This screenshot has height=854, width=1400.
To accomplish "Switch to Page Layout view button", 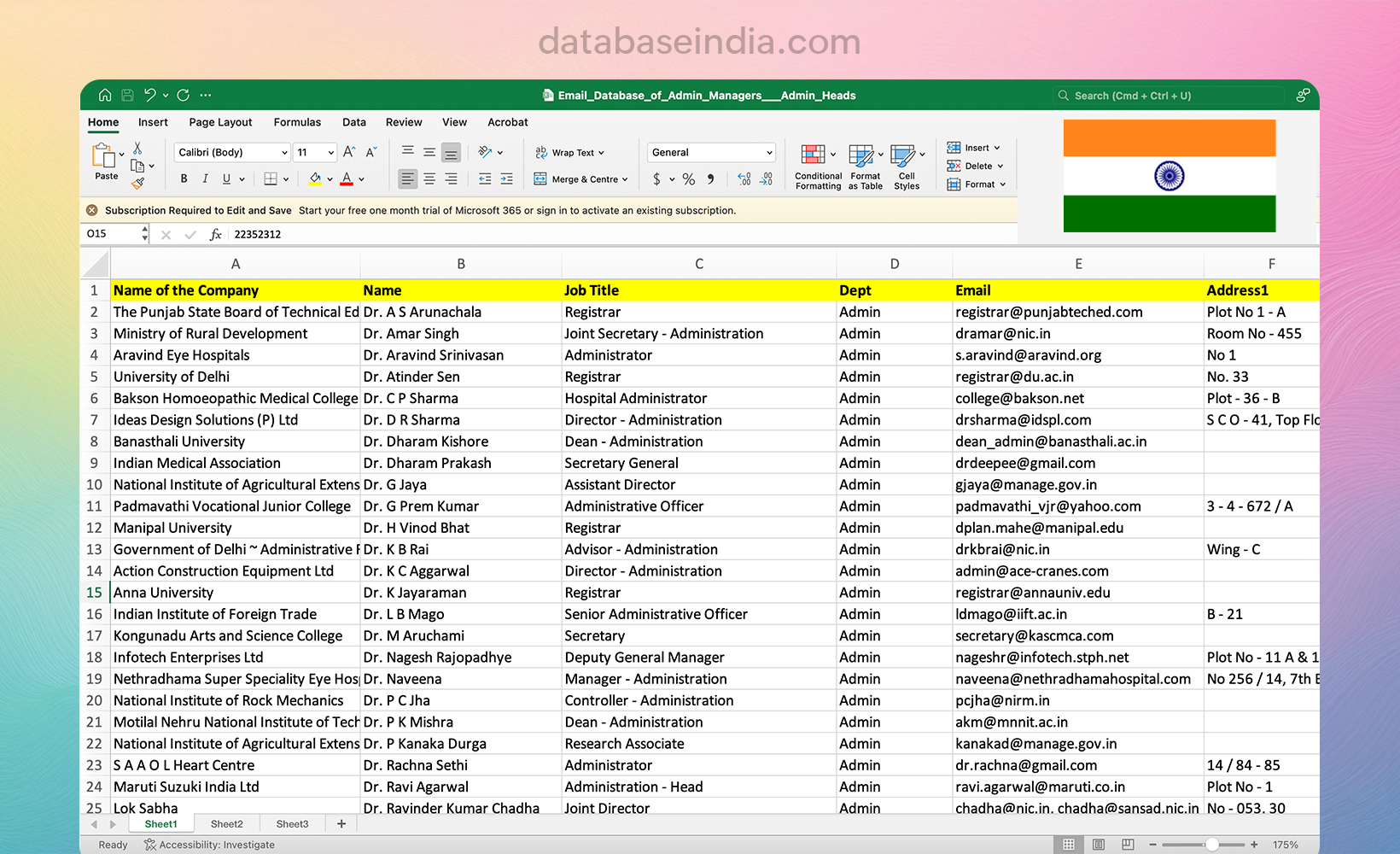I will click(x=1099, y=845).
